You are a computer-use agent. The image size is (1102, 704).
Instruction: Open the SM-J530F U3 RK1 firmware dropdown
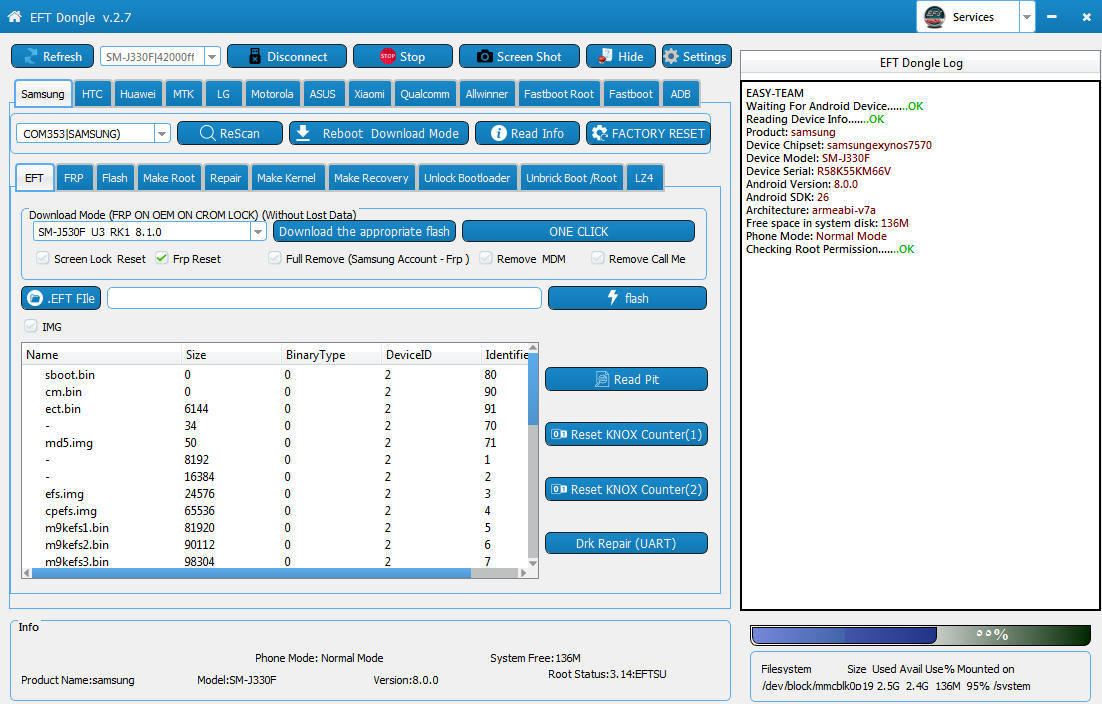pos(258,232)
